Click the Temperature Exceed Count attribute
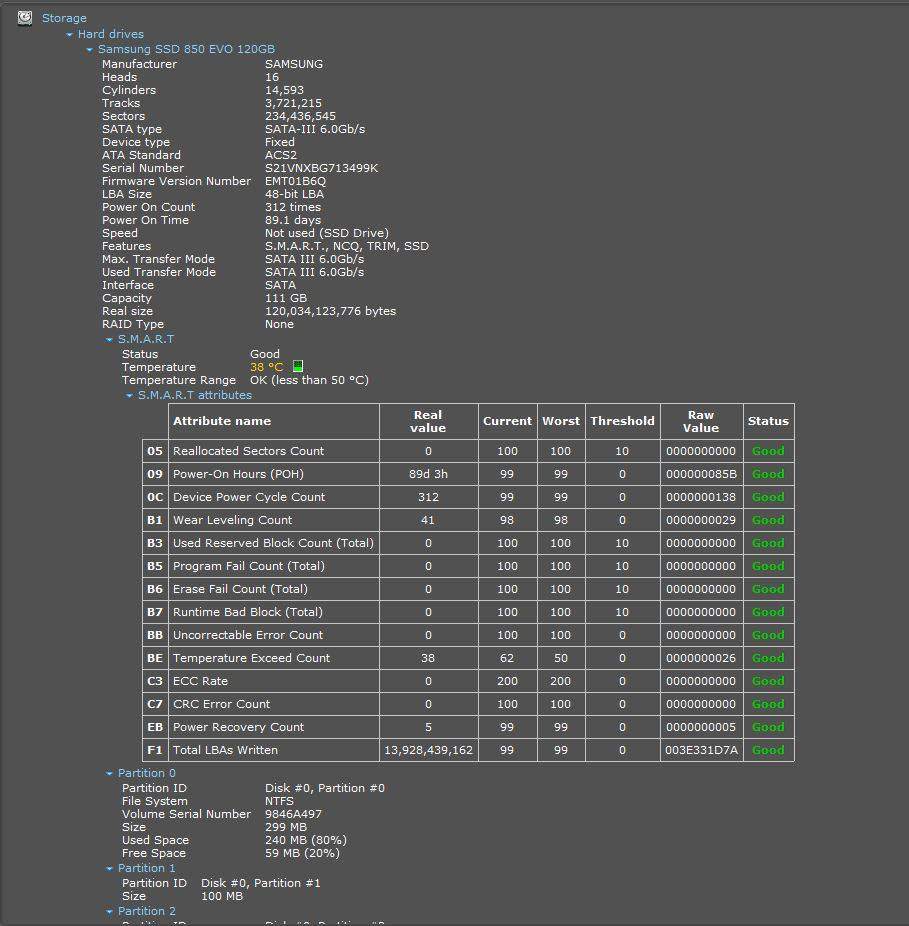909x926 pixels. coord(252,658)
